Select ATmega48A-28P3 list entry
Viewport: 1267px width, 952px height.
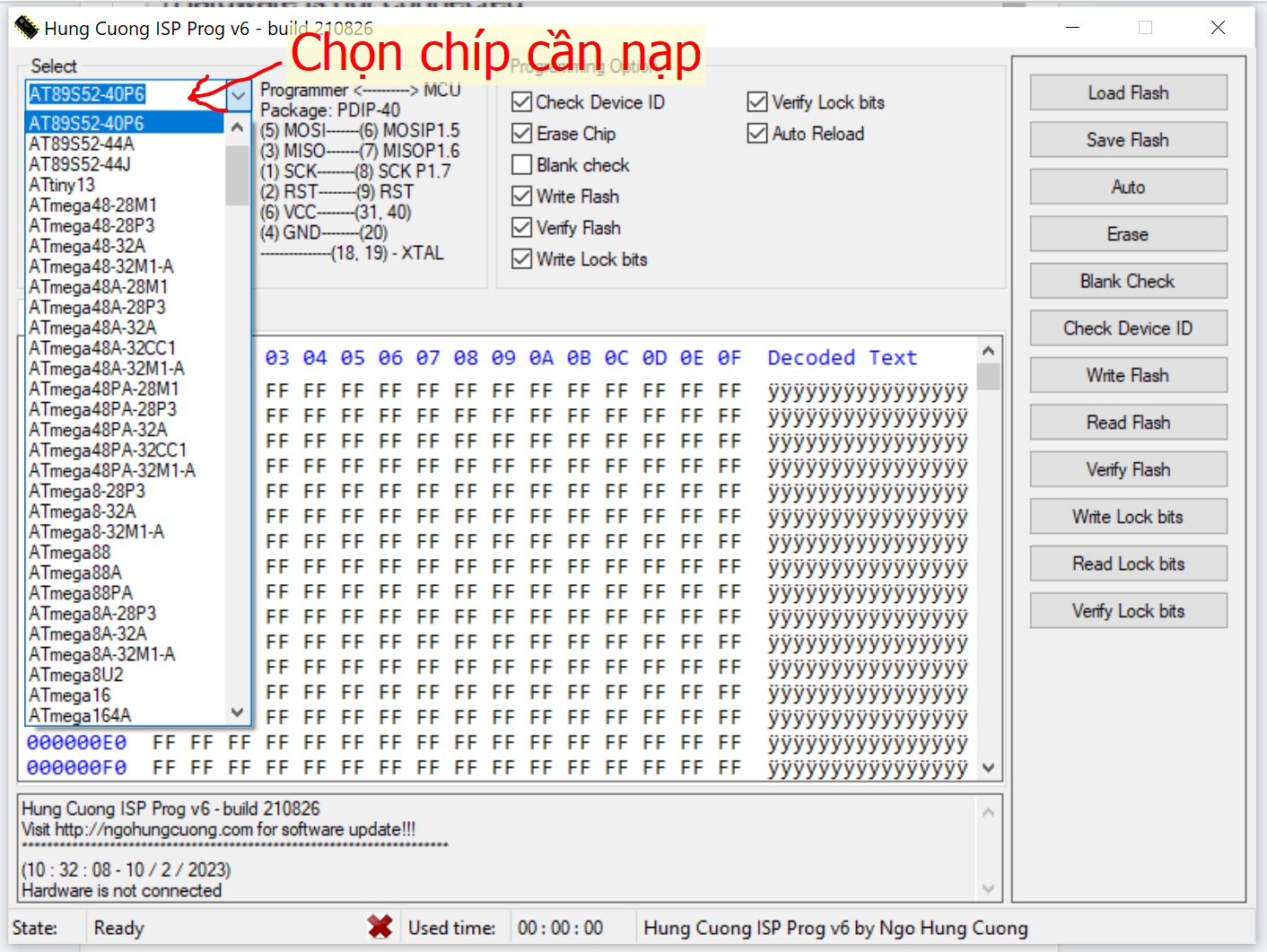(125, 307)
